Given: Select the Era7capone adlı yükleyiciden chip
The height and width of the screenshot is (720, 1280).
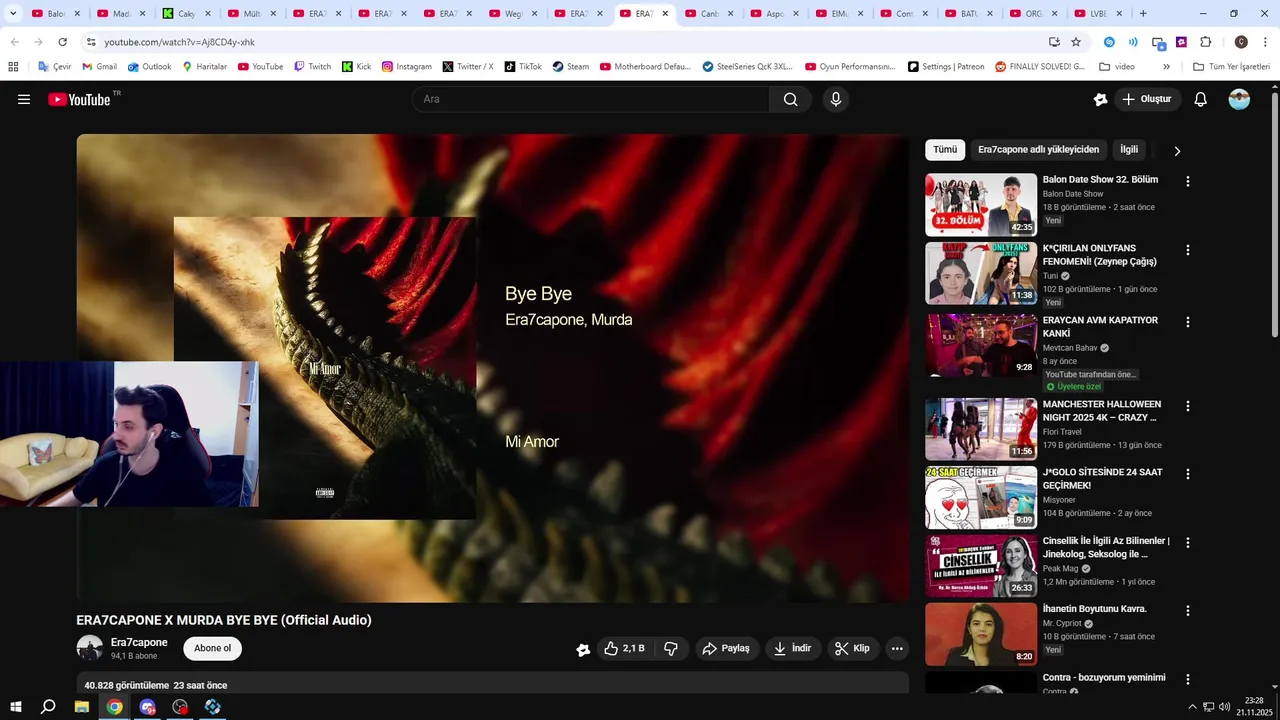Looking at the screenshot, I should point(1038,150).
